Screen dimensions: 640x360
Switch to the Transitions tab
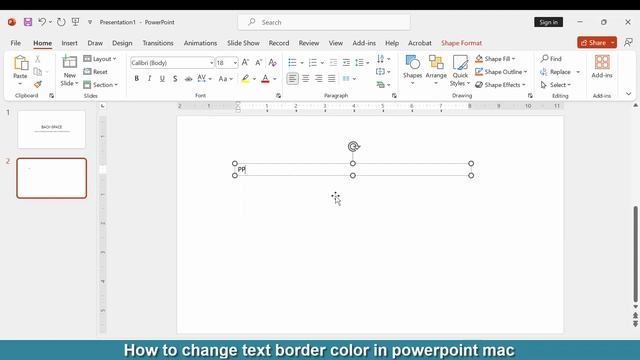coord(158,43)
